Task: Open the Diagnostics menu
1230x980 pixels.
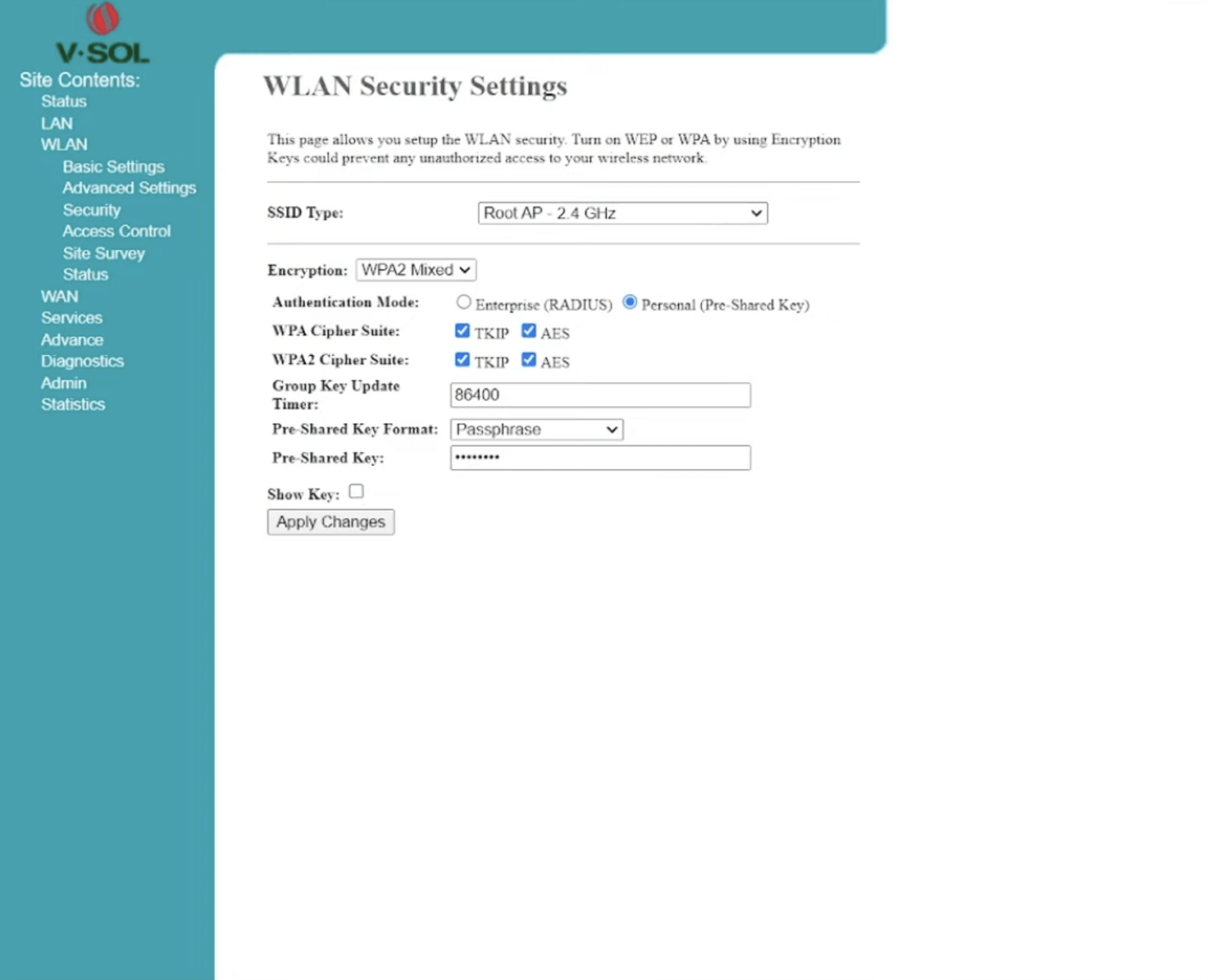Action: (x=82, y=361)
